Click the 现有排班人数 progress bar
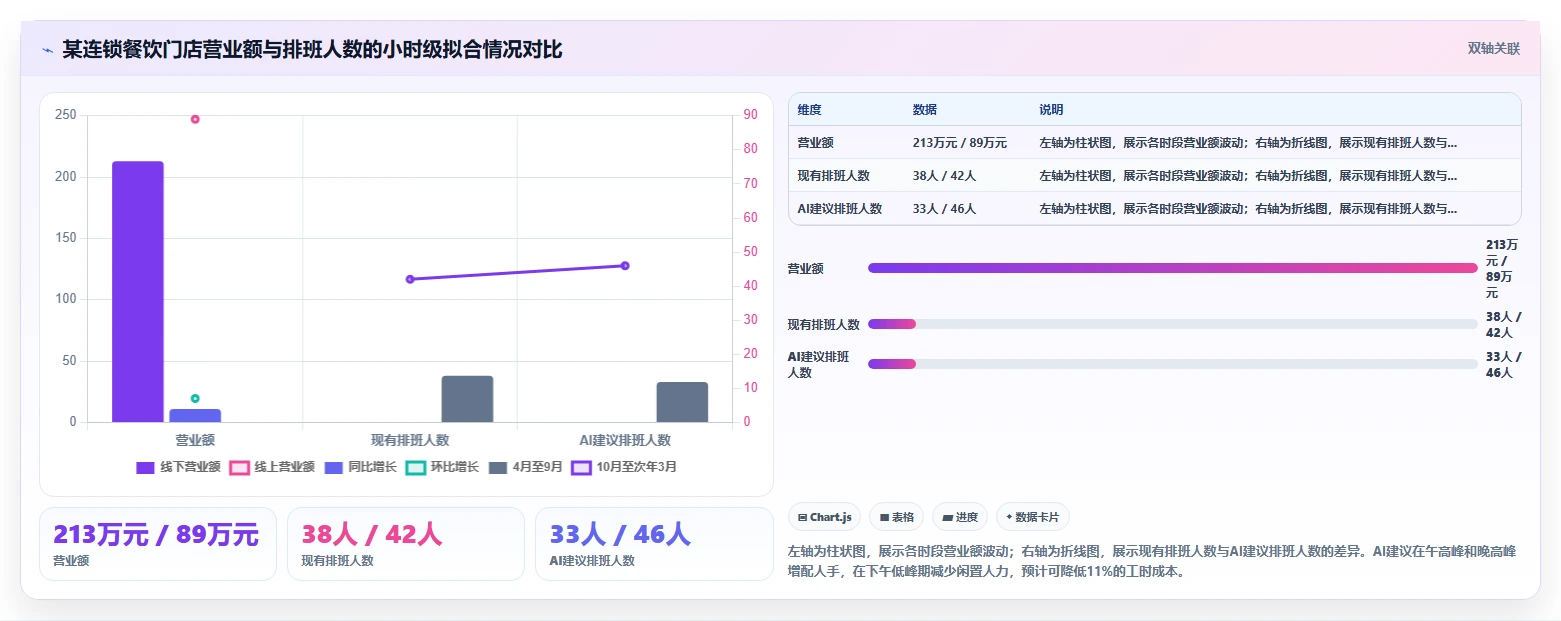1561x621 pixels. point(1172,324)
